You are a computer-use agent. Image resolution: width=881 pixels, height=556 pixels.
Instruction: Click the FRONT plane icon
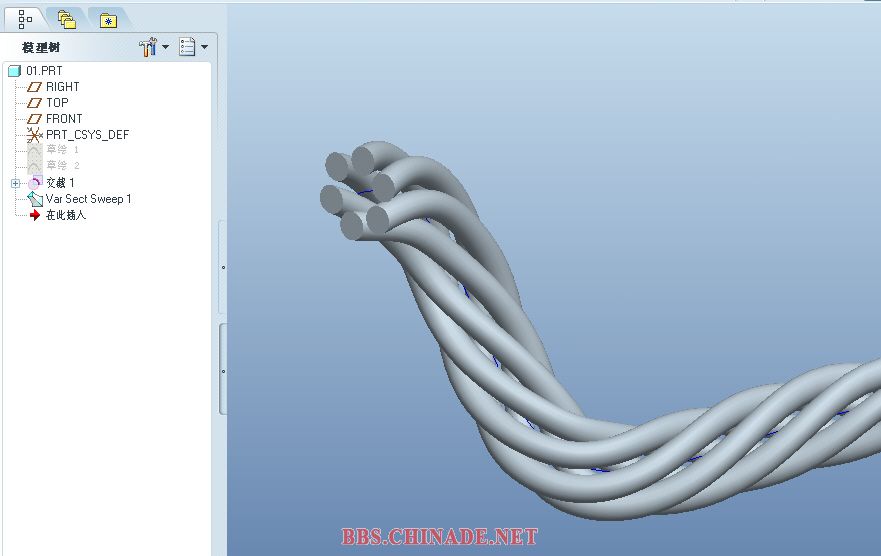[34, 119]
